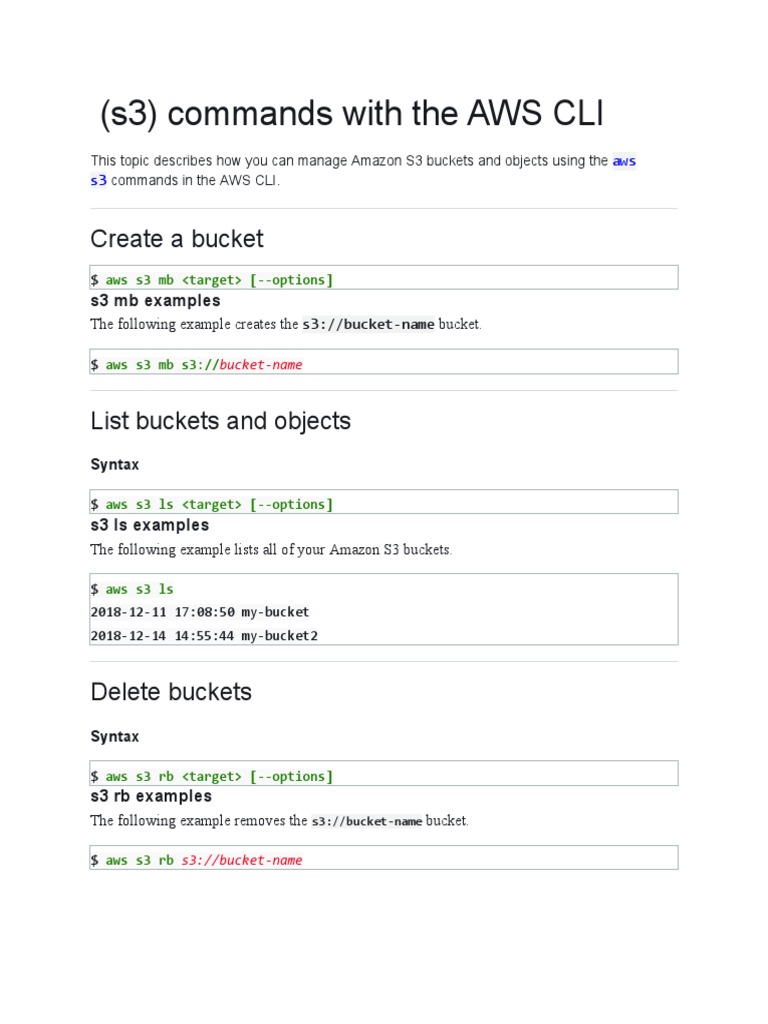Click the red "s3://bucket-name" in the rb example command
The height and width of the screenshot is (1024, 768).
(x=242, y=860)
